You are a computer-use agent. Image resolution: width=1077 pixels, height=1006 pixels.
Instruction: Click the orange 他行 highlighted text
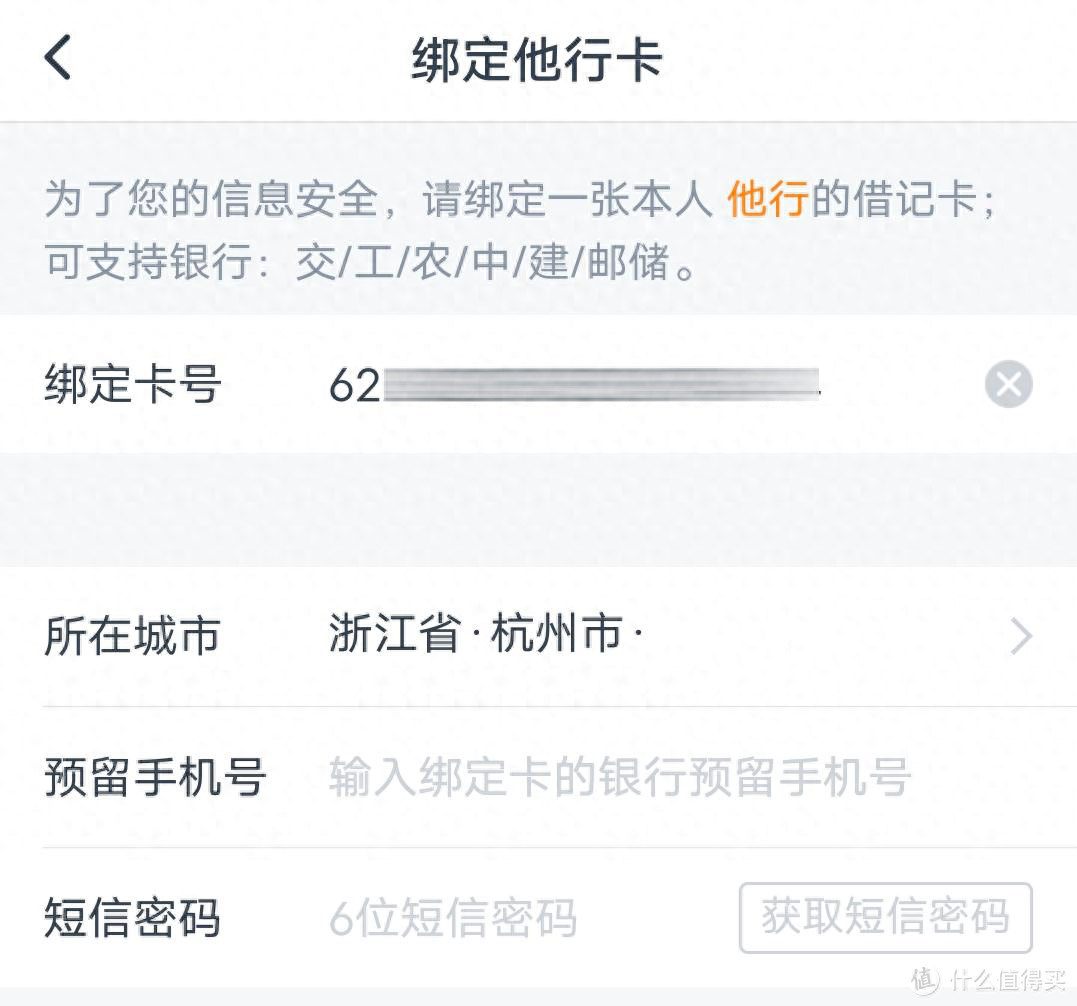[766, 202]
